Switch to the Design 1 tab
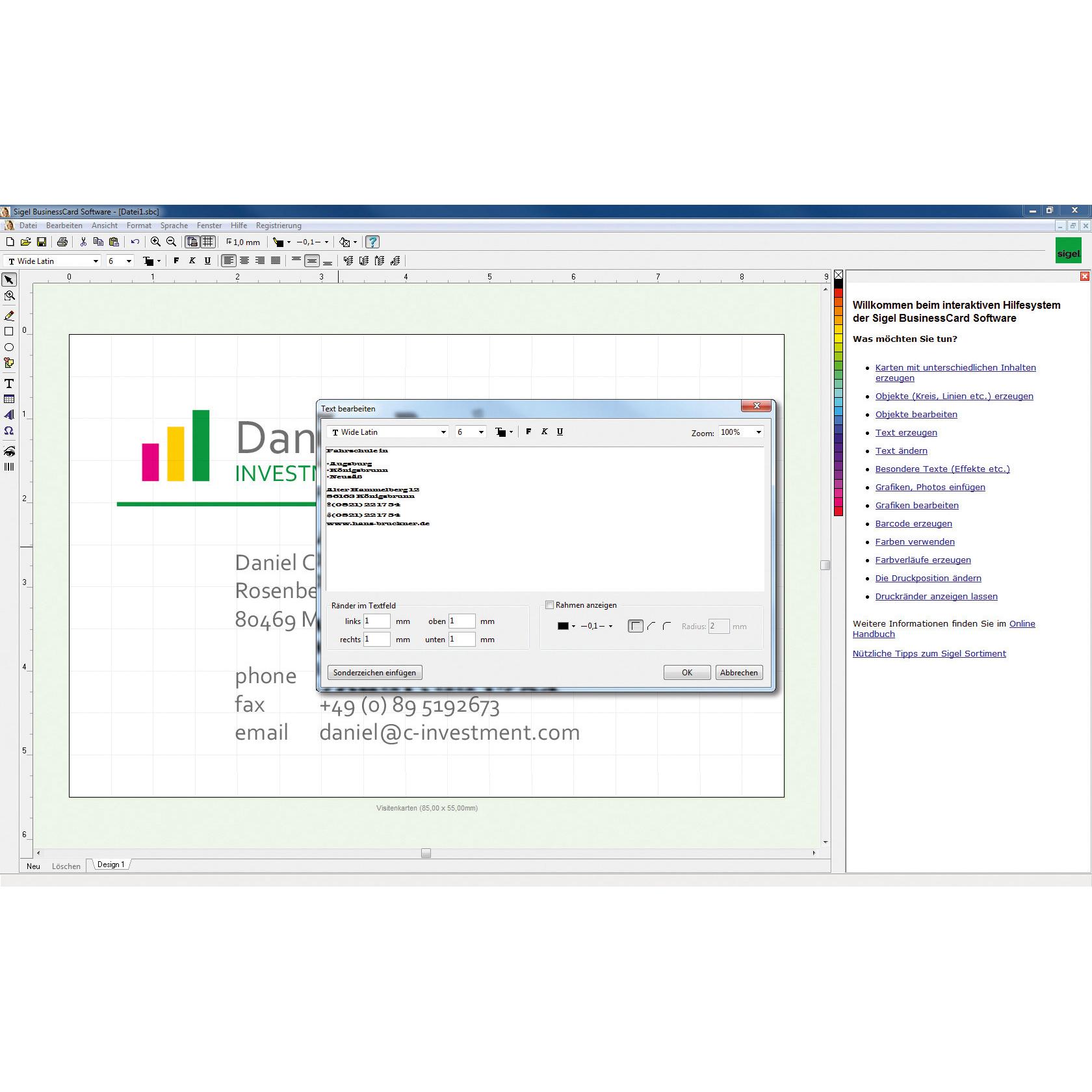 point(110,864)
